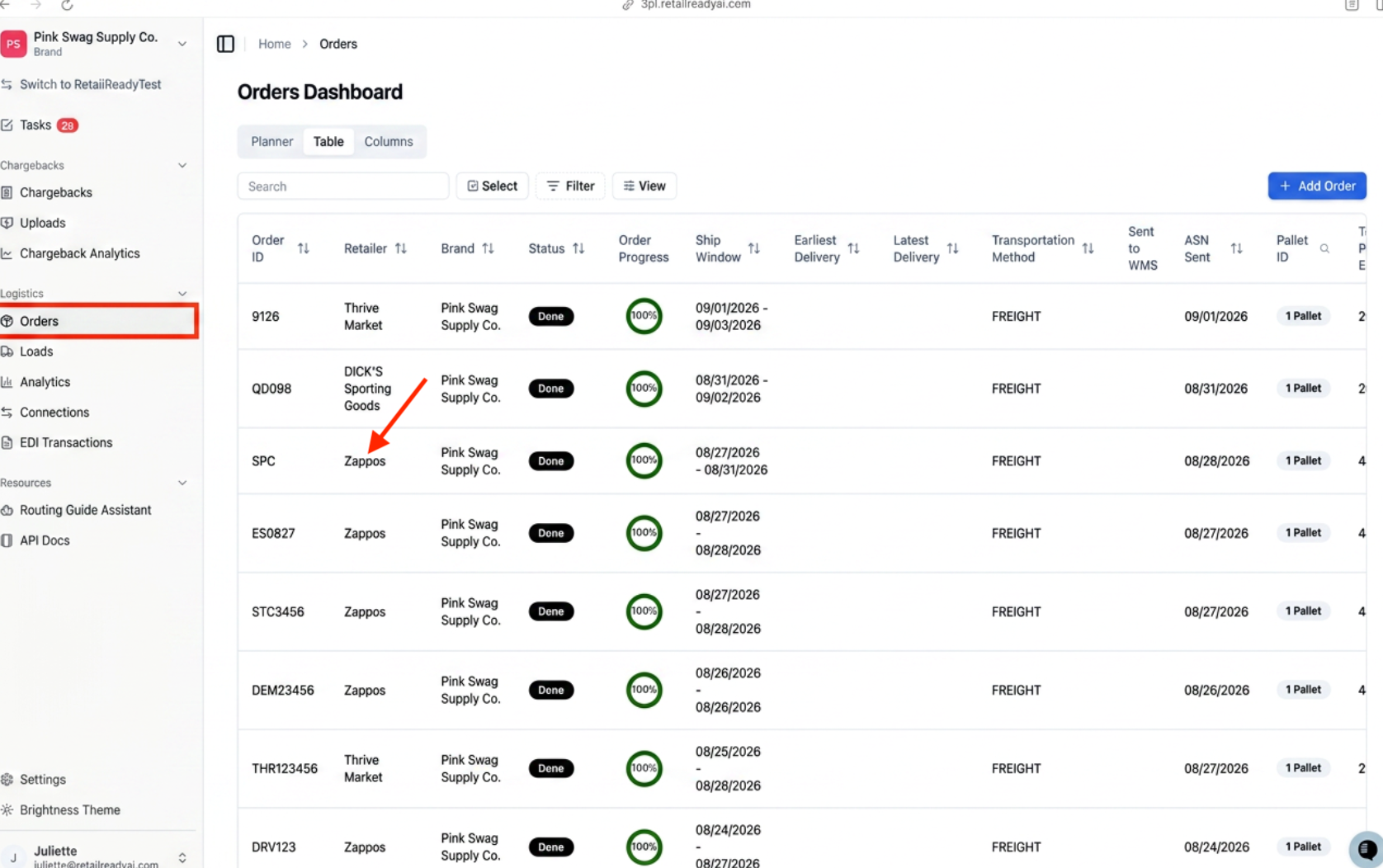Sort the Ship Window column

pyautogui.click(x=754, y=248)
